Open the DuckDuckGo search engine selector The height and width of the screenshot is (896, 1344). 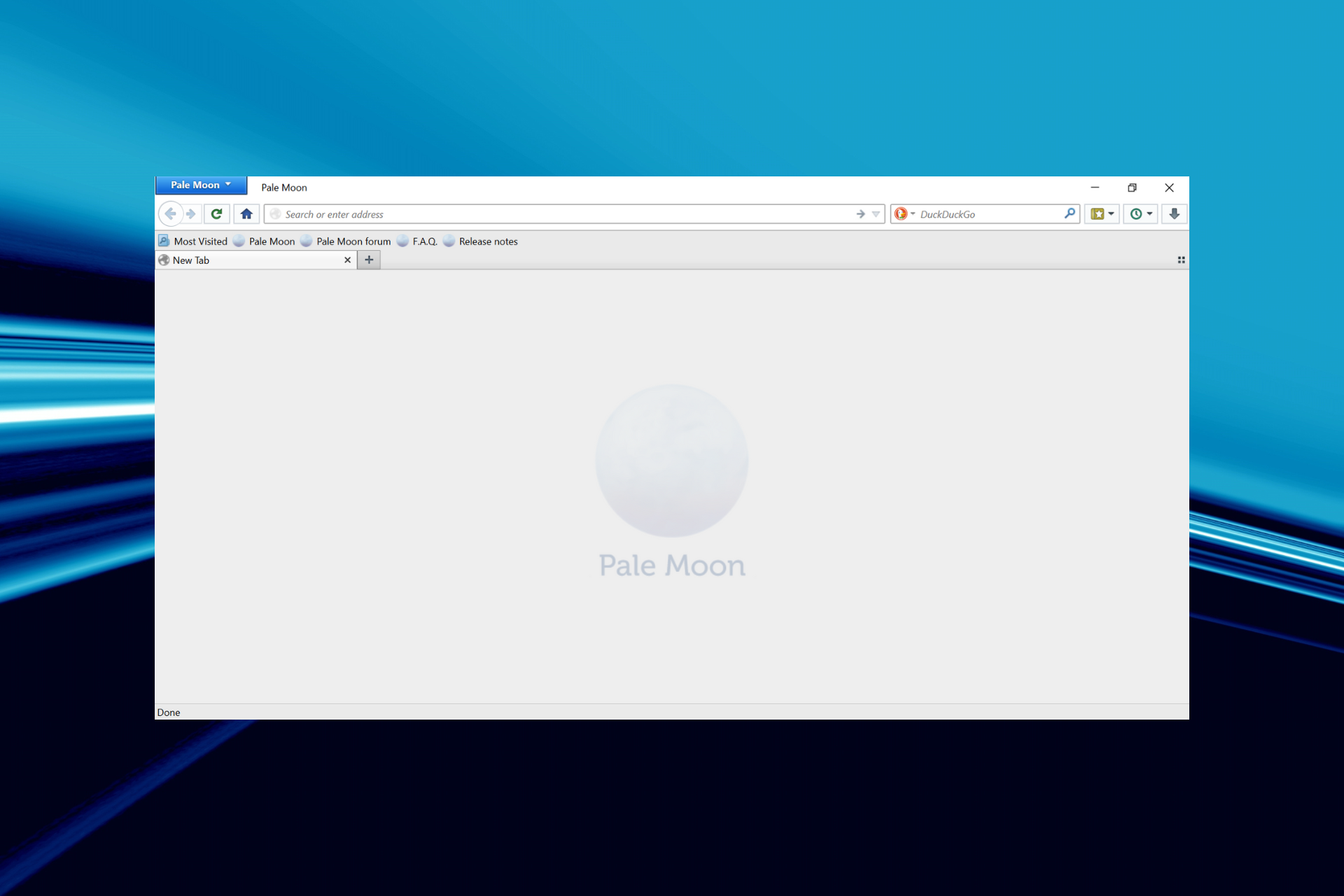point(904,214)
